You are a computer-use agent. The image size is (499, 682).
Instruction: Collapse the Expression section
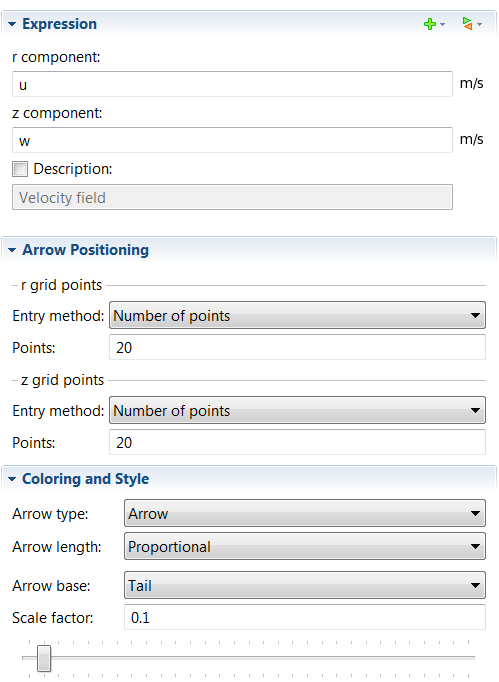(12, 24)
